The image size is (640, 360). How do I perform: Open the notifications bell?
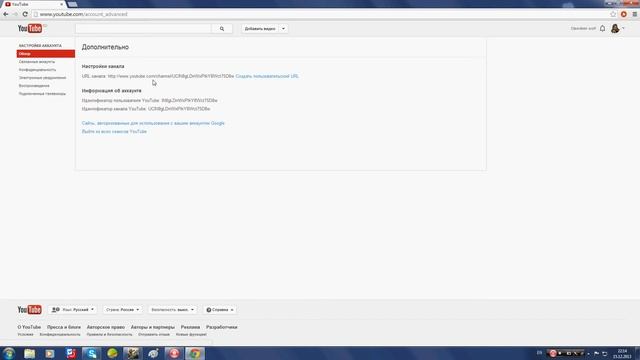tap(602, 28)
